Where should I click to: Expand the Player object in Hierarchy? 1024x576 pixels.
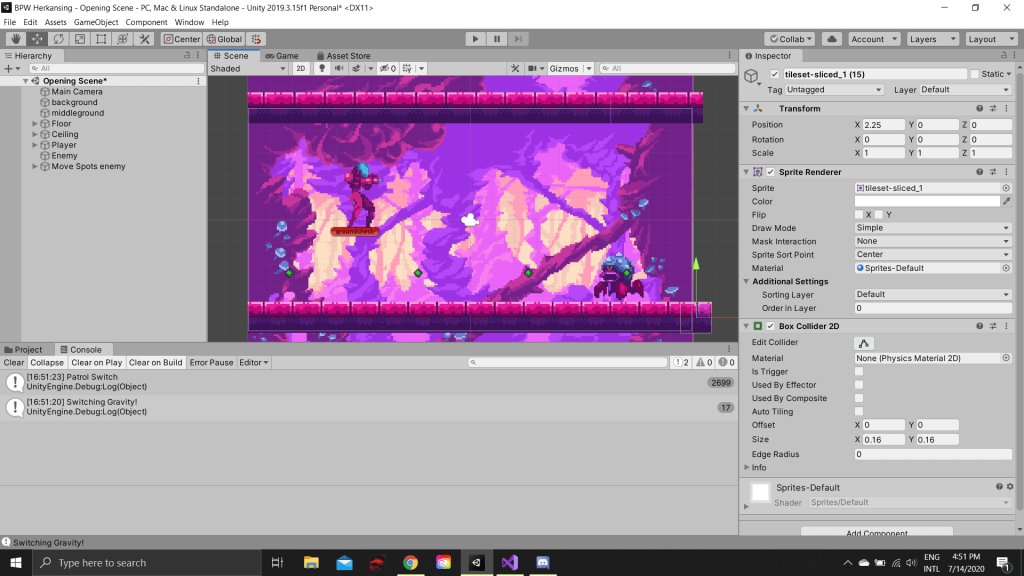35,145
